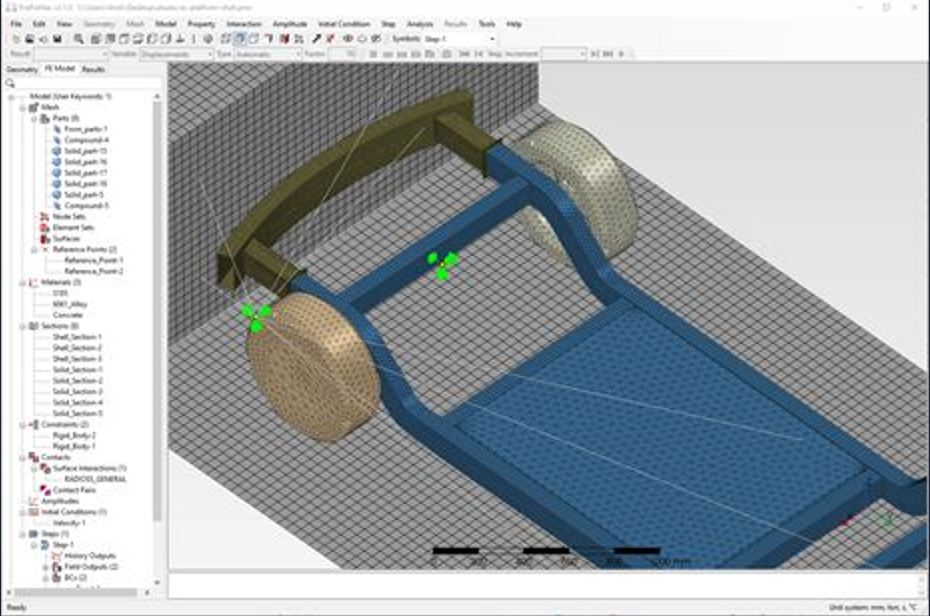Open the Analysis menu
This screenshot has width=930, height=616.
[x=420, y=24]
